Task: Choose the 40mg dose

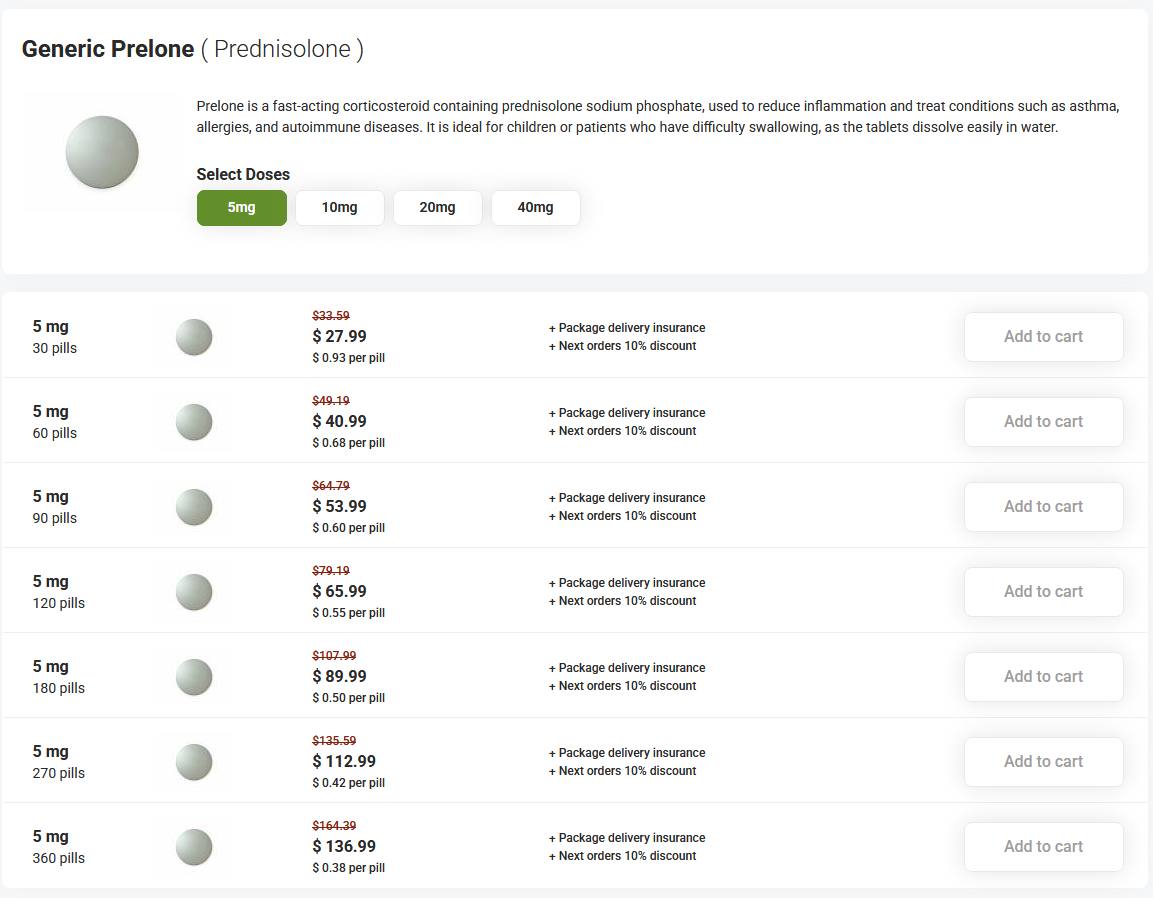Action: click(535, 207)
